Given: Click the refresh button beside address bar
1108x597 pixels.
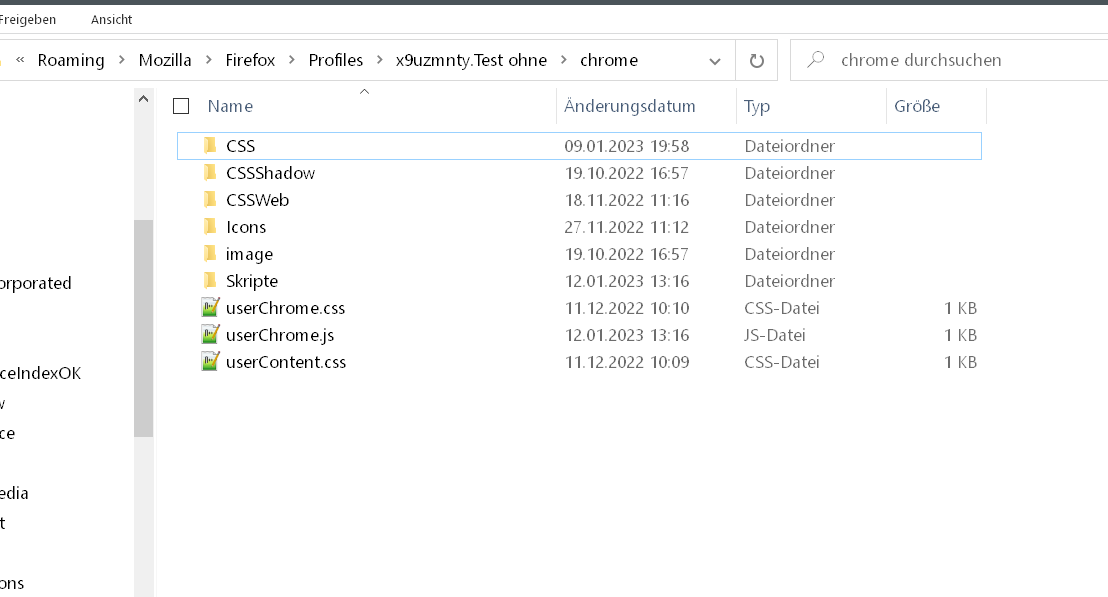Looking at the screenshot, I should [757, 60].
